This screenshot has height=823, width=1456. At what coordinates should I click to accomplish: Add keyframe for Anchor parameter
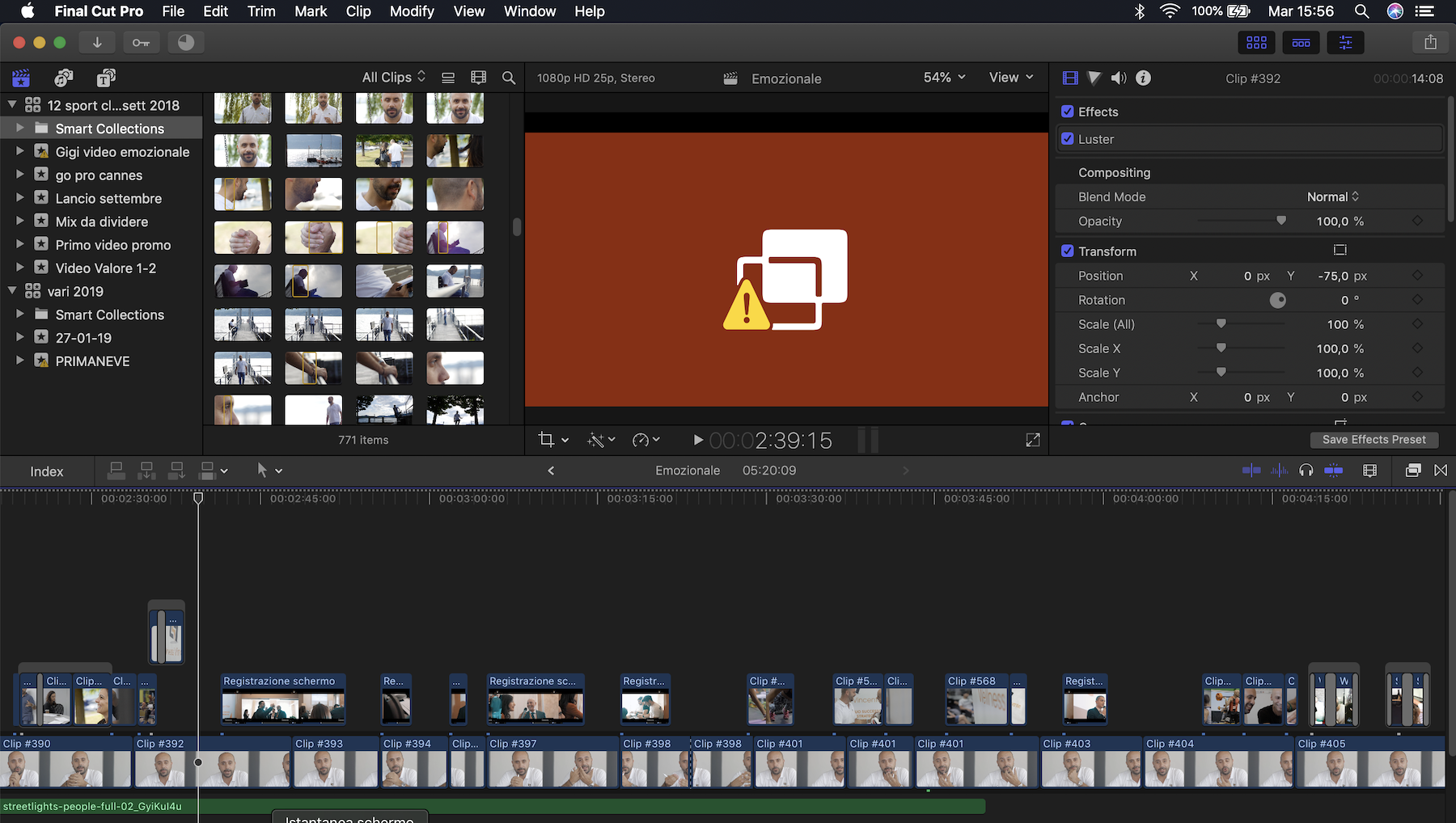(1417, 397)
